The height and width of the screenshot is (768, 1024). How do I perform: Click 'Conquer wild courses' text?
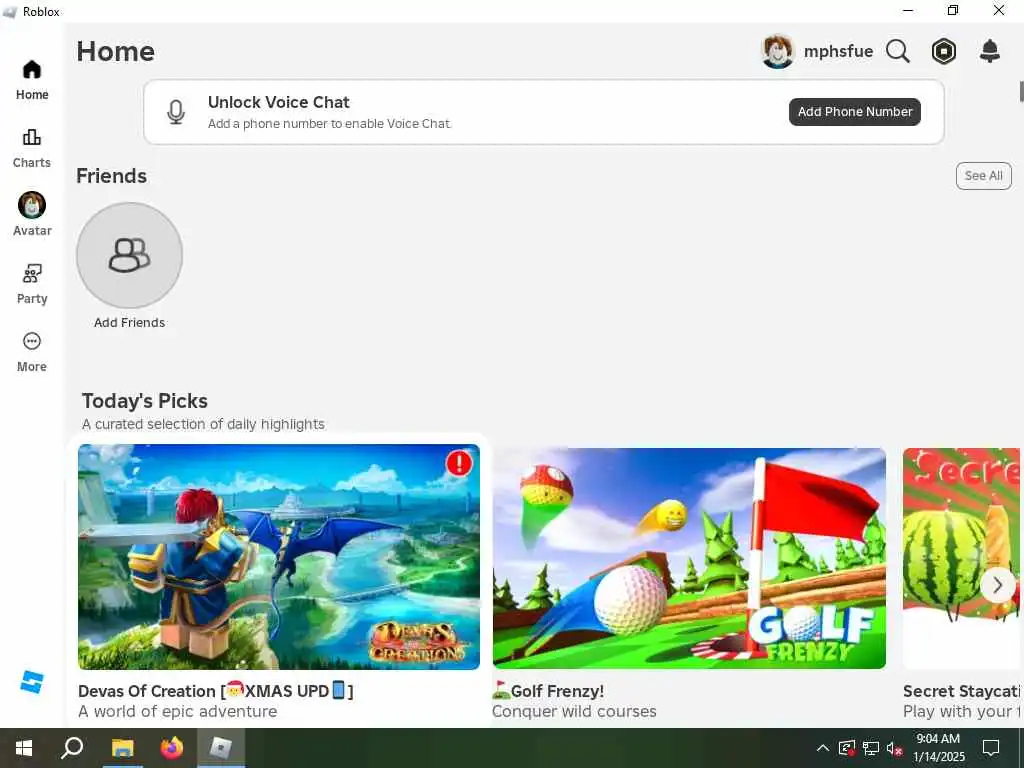[574, 711]
